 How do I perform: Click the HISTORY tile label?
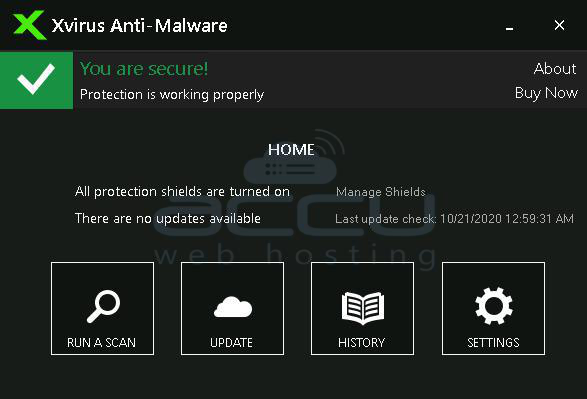[x=361, y=342]
